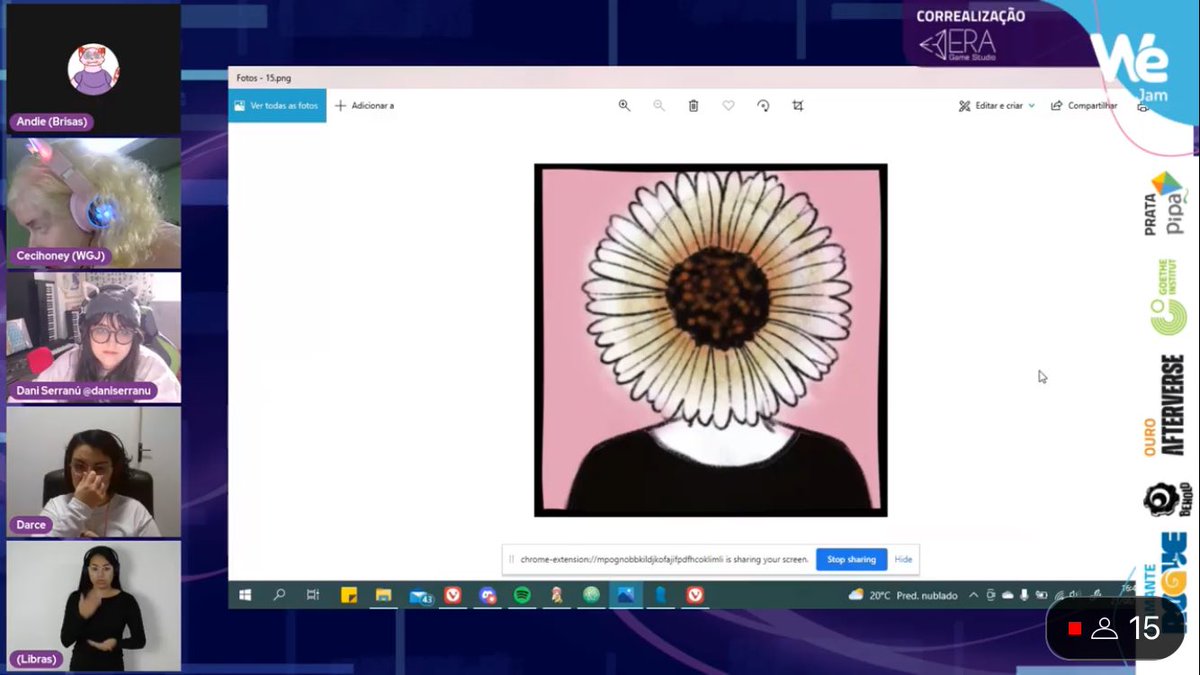Select Cecihoney (WGJ) webcam tile
This screenshot has width=1200, height=675.
(x=93, y=203)
